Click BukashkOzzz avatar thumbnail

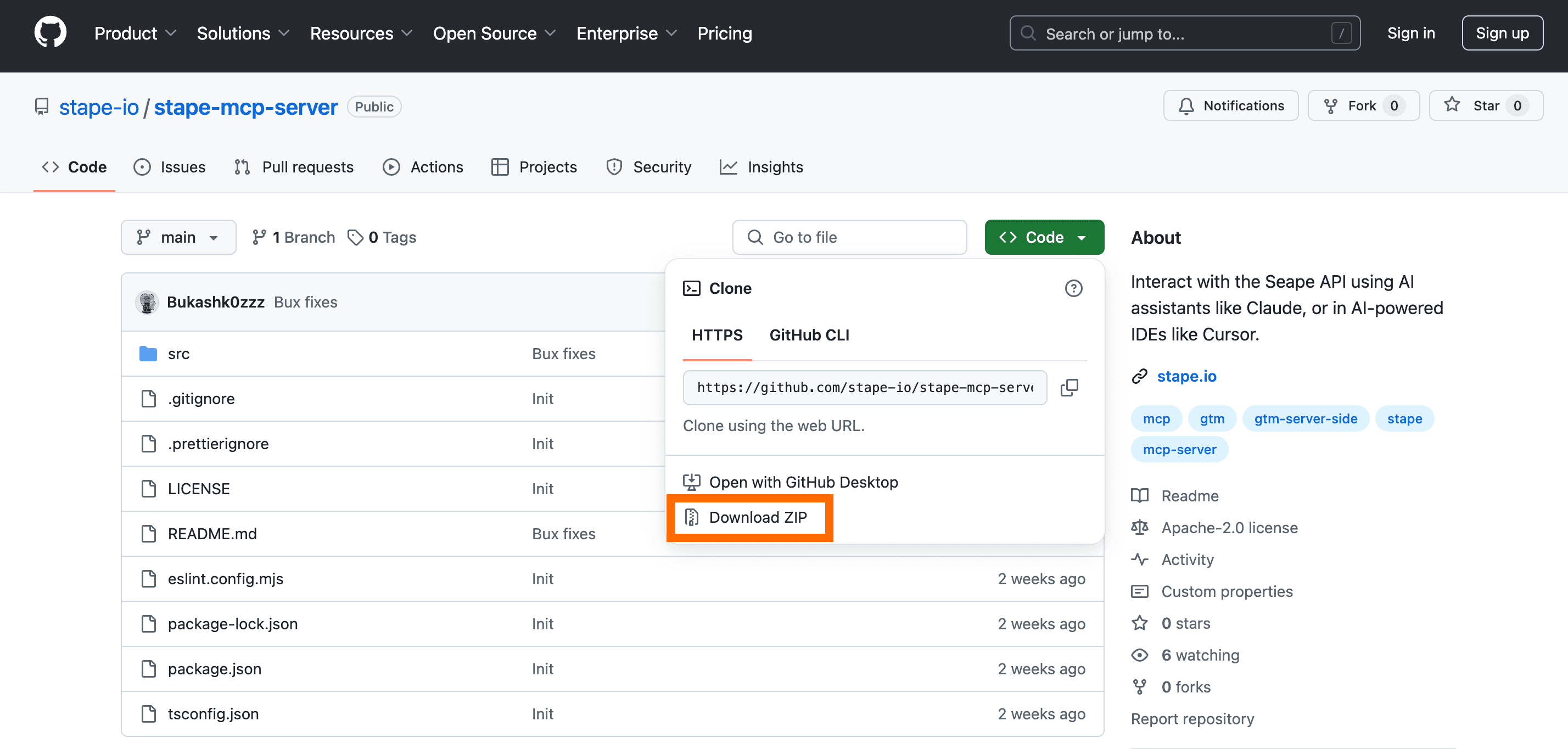click(147, 302)
